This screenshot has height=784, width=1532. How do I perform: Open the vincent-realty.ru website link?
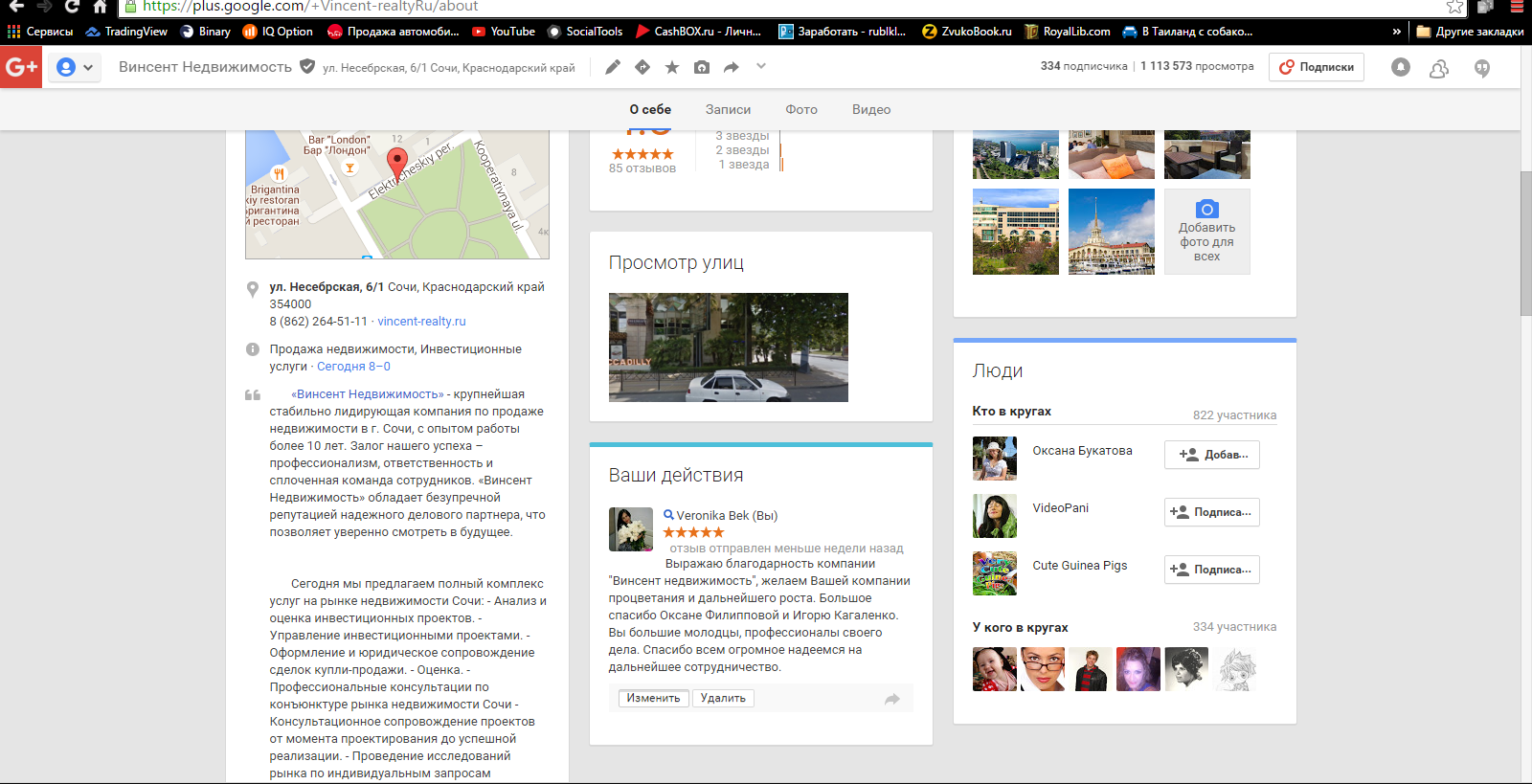[421, 322]
